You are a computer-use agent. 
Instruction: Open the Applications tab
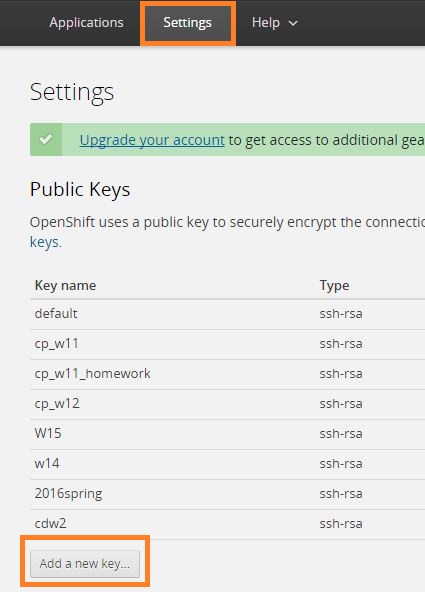tap(86, 23)
